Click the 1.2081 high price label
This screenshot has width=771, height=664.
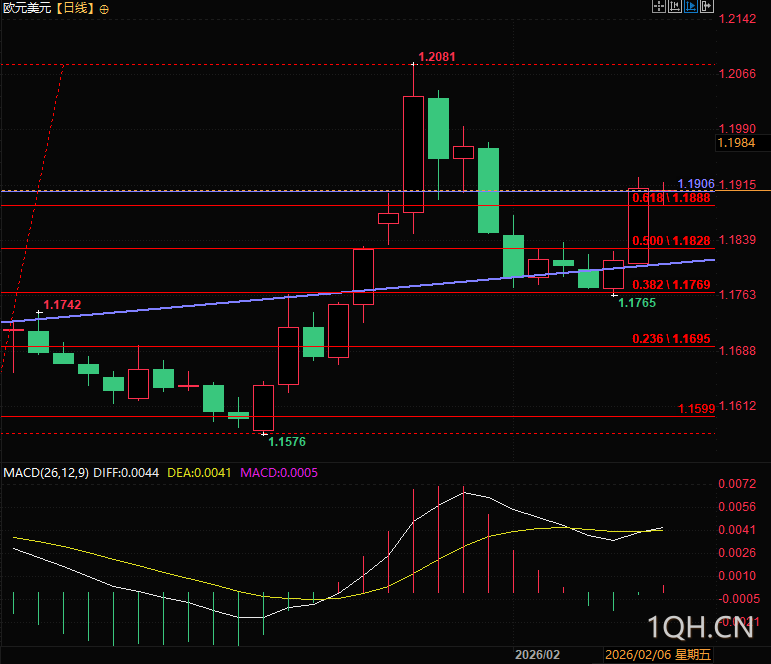click(437, 57)
